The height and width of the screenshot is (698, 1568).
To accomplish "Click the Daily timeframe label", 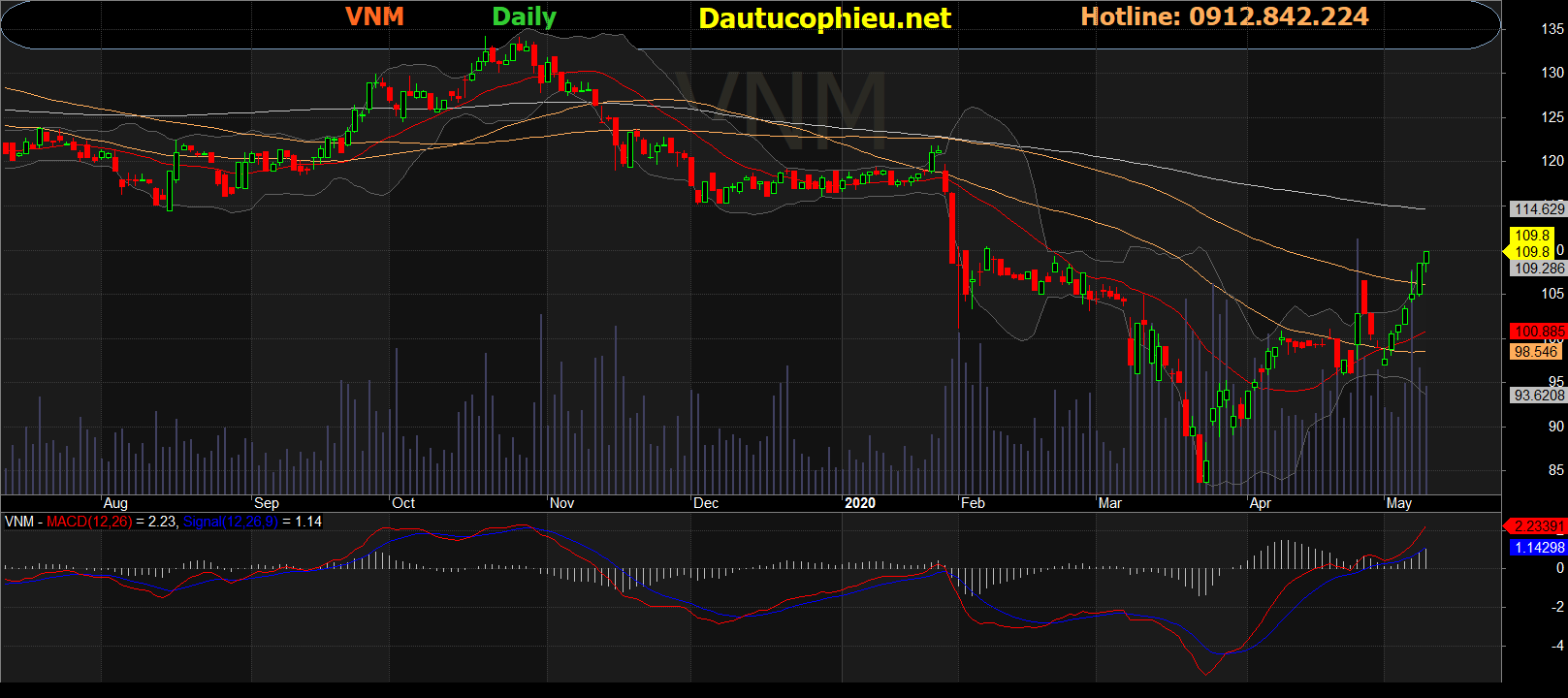I will coord(524,17).
